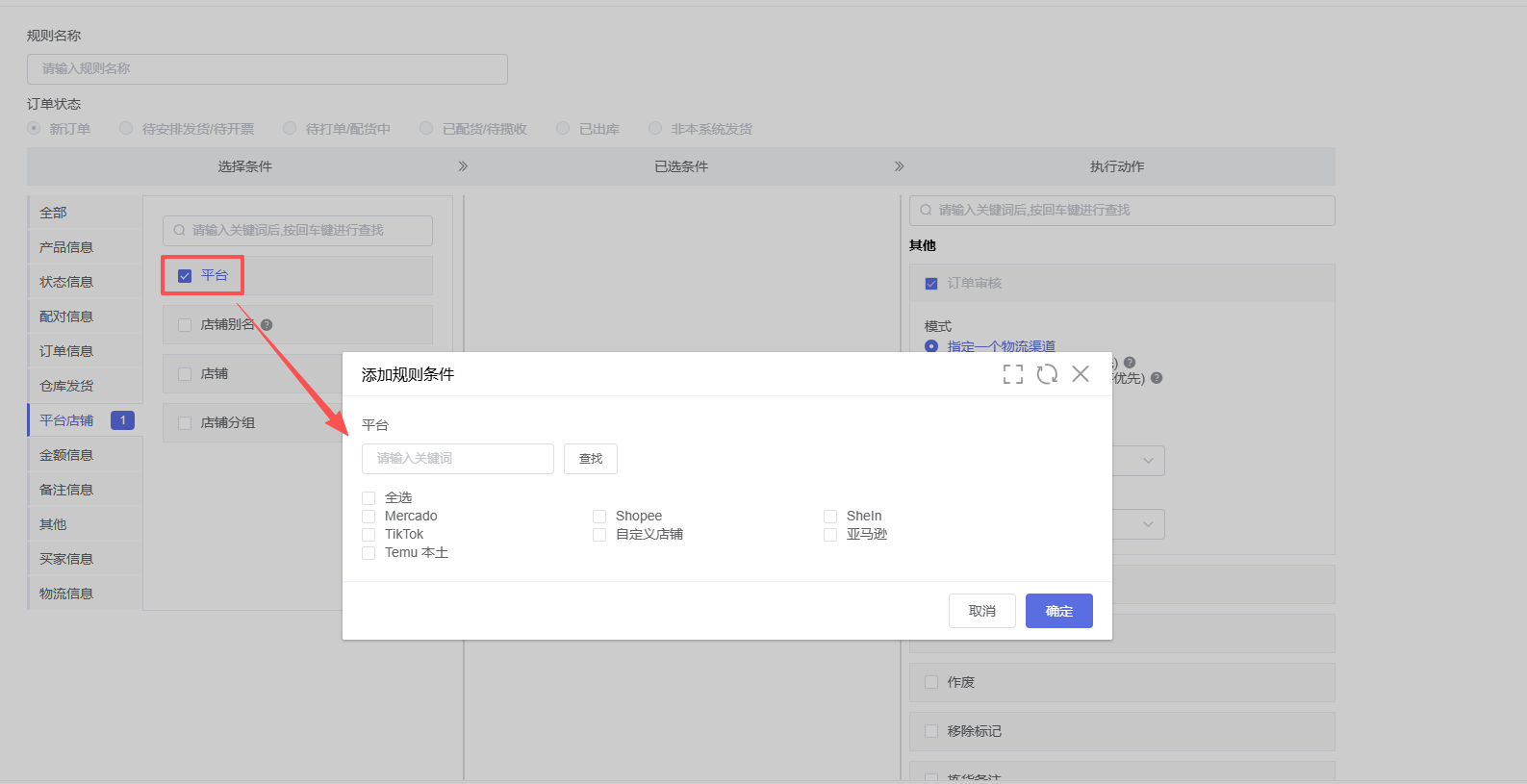Check the Temu 本土 option

tap(369, 553)
